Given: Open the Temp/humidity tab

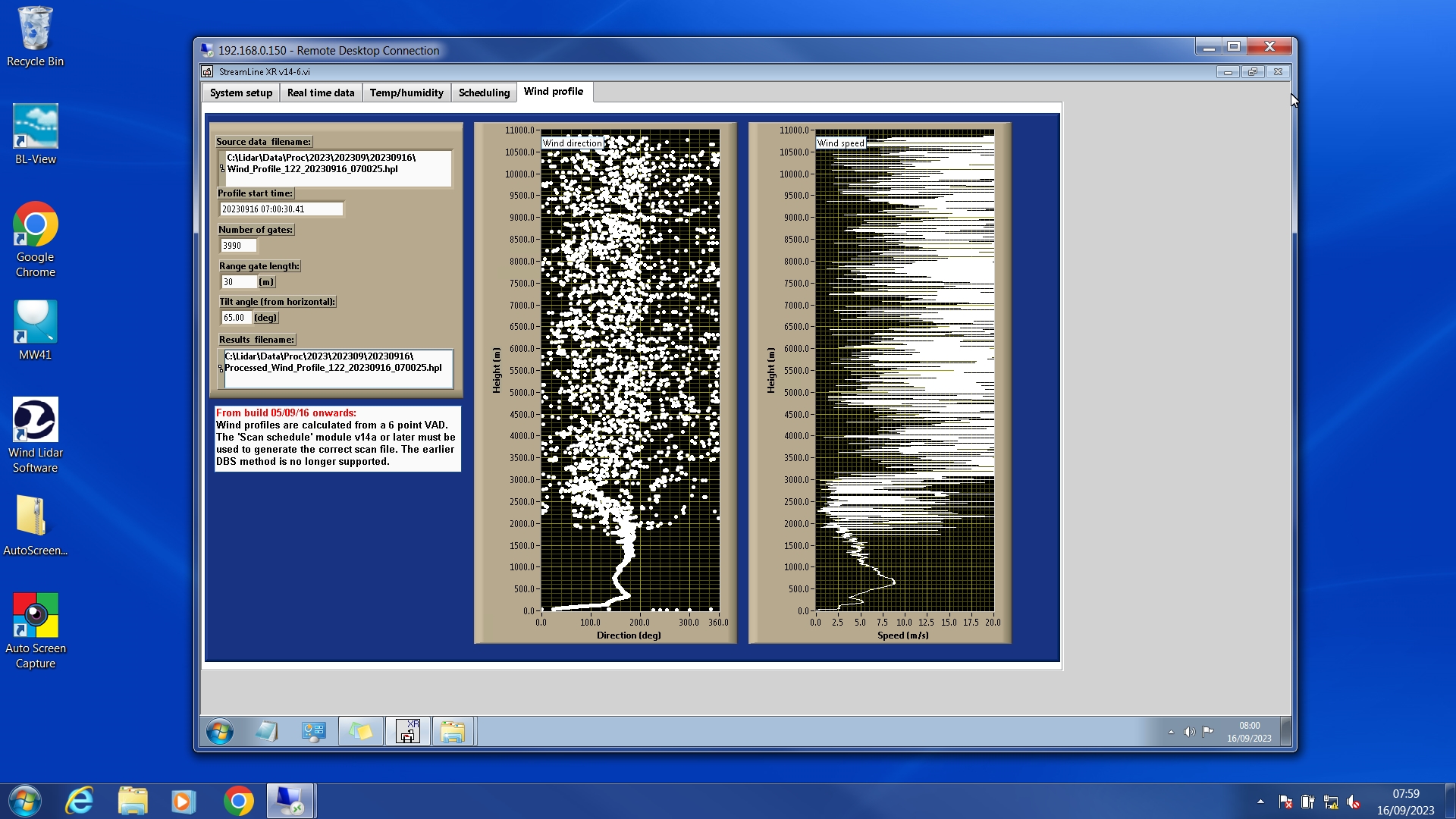Looking at the screenshot, I should coord(406,93).
